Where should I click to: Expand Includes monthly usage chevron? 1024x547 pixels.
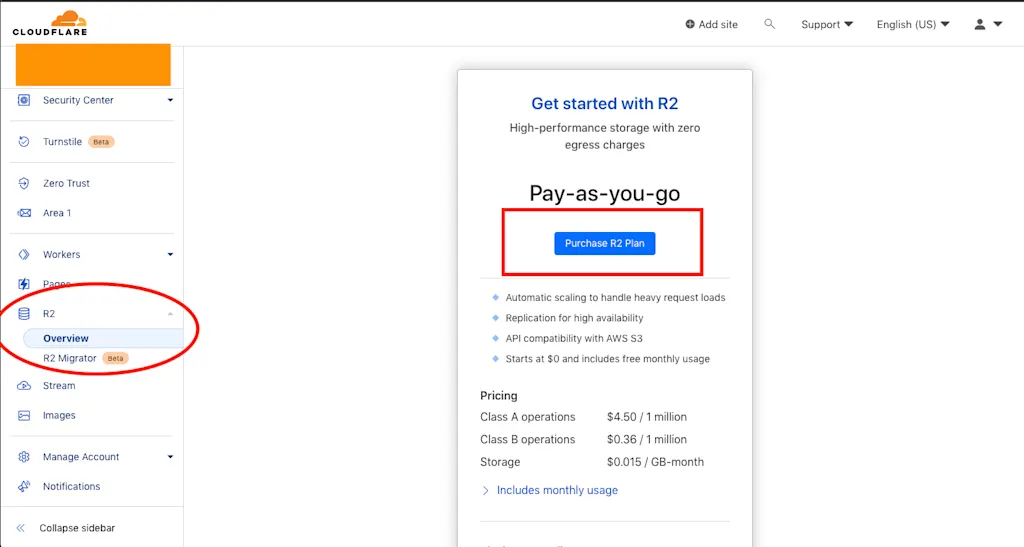coord(485,490)
